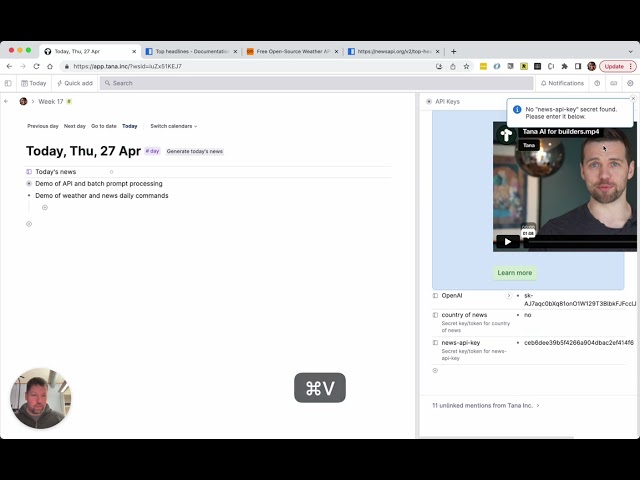640x480 pixels.
Task: Click the Today's news field icon
Action: click(x=29, y=172)
